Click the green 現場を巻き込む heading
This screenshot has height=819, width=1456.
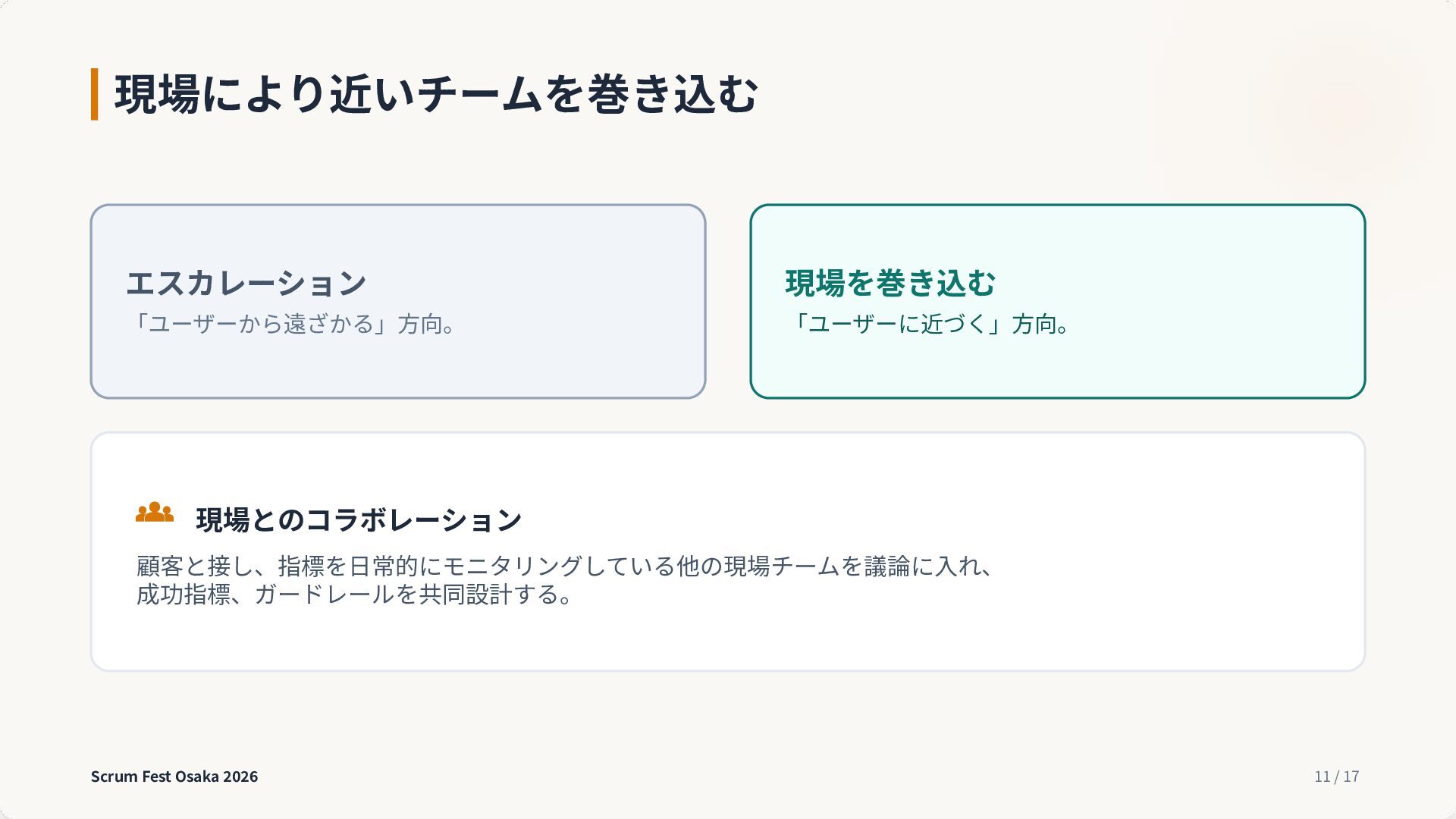(x=890, y=283)
